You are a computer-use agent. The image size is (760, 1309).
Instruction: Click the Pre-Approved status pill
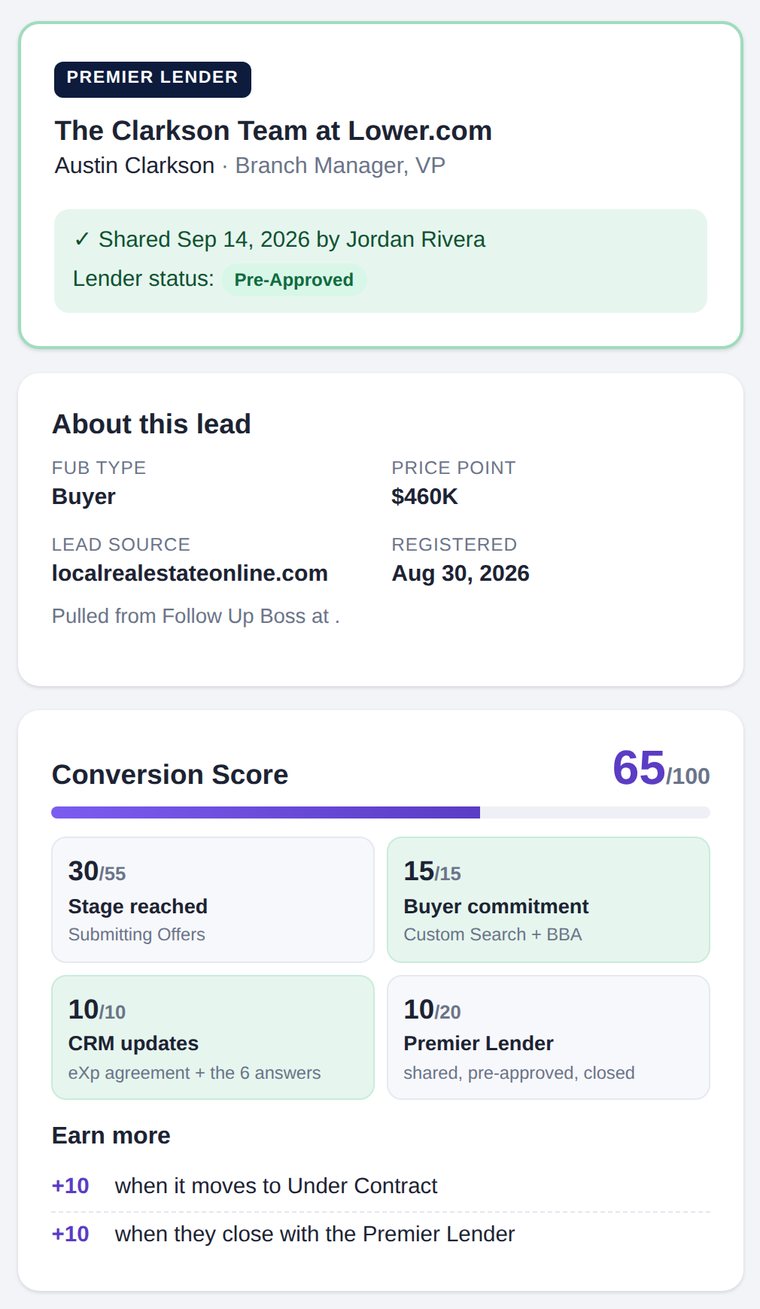294,280
